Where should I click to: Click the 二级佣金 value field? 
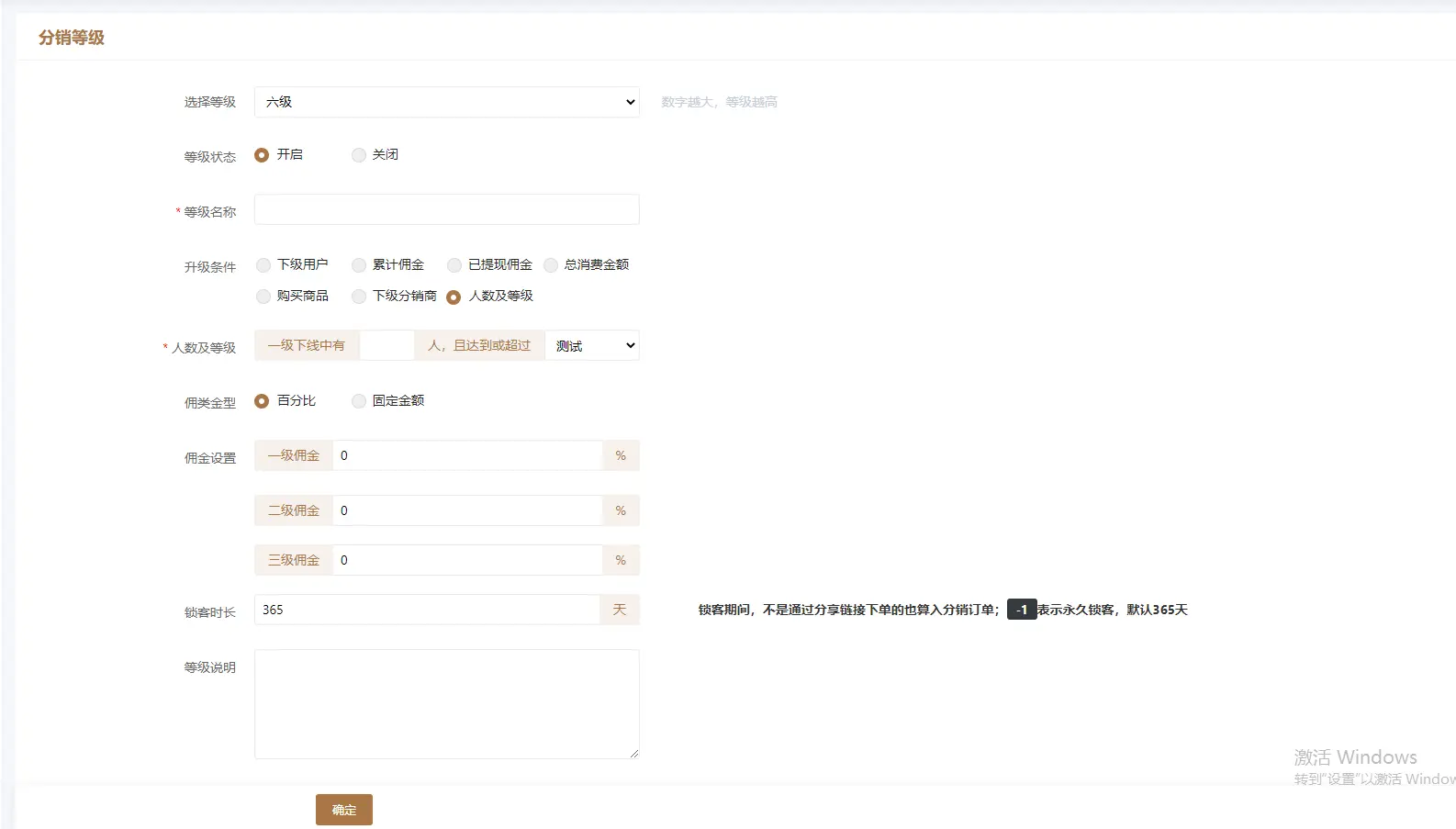[466, 511]
